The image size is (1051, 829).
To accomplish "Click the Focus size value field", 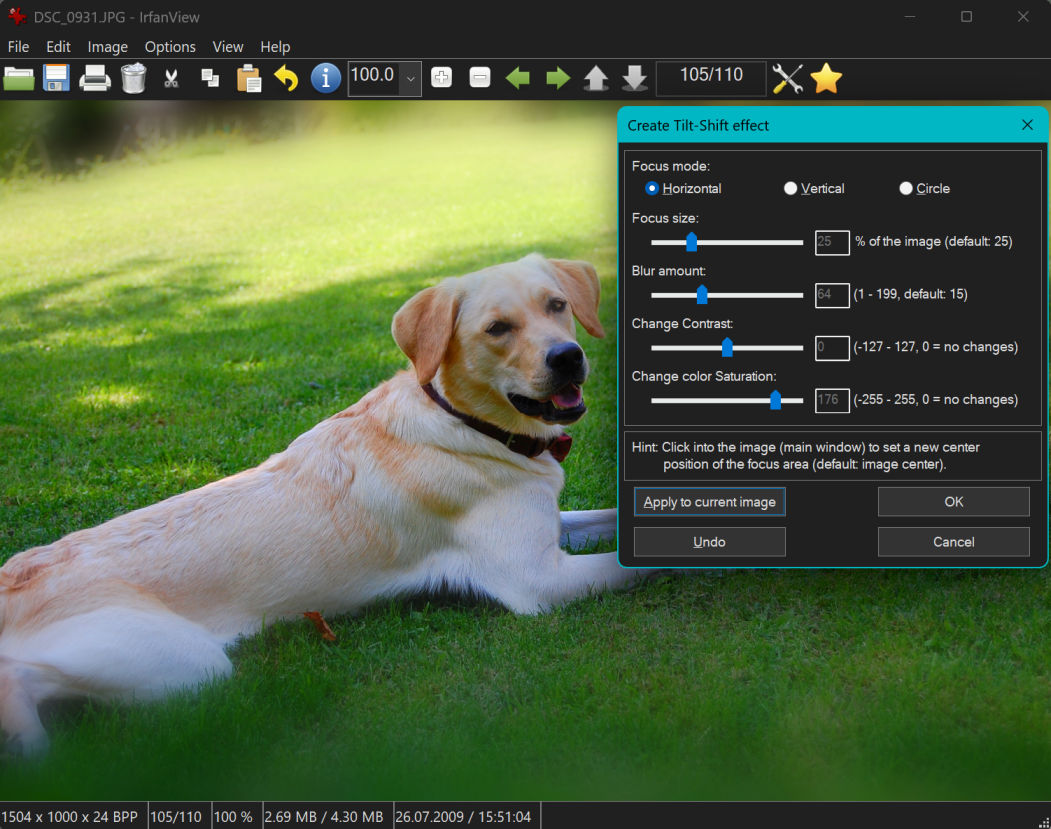I will (832, 242).
